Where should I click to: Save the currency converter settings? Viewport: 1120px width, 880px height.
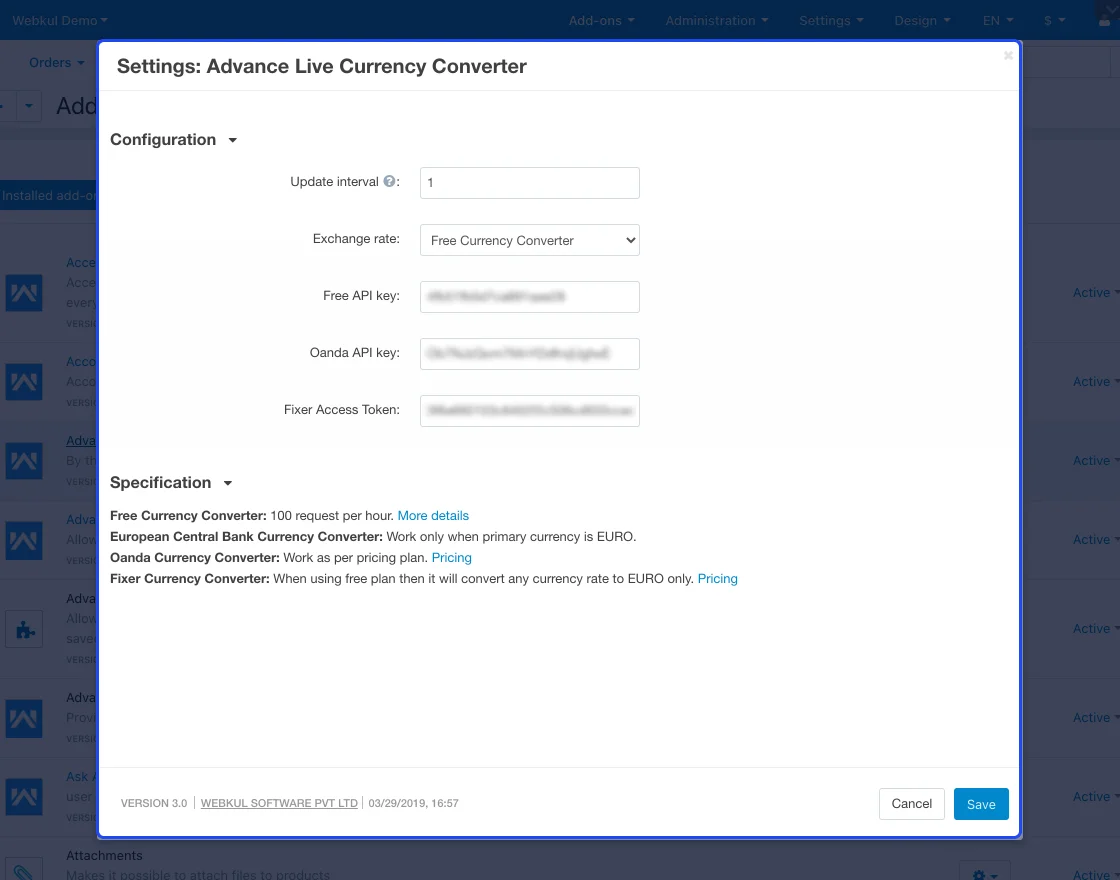tap(980, 804)
